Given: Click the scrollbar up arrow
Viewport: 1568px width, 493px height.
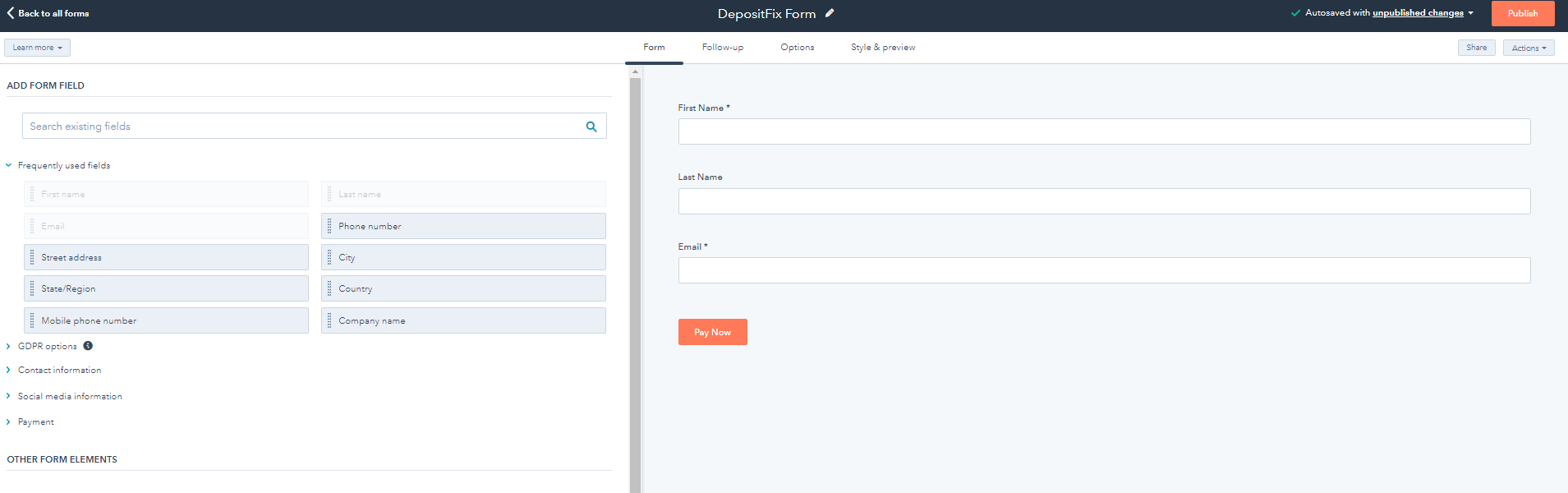Looking at the screenshot, I should tap(635, 71).
